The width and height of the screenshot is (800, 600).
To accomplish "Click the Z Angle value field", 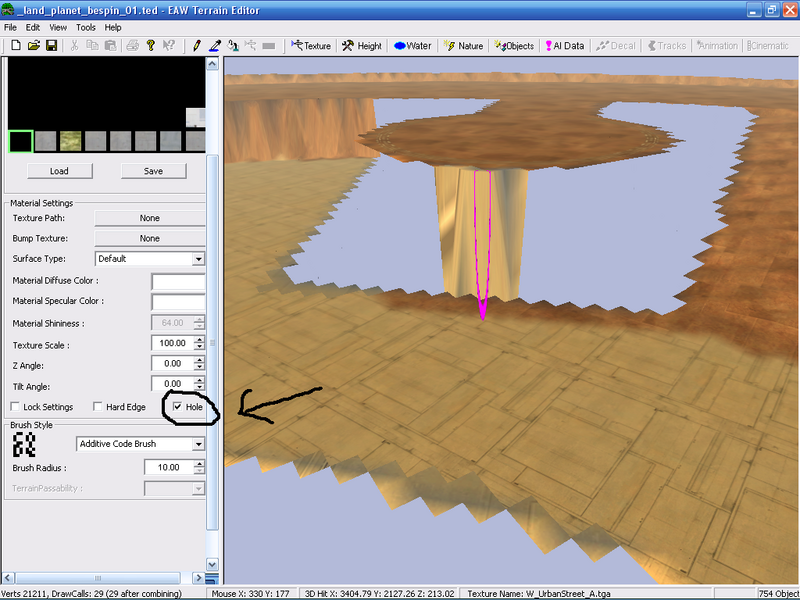I will click(172, 363).
